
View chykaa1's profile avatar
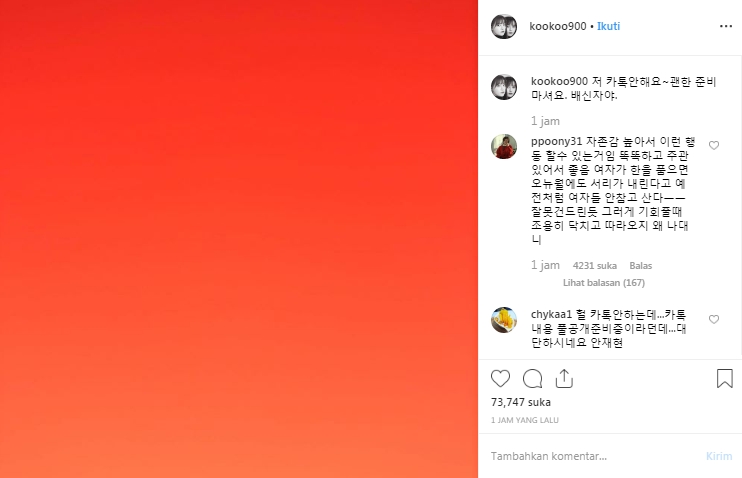point(504,320)
